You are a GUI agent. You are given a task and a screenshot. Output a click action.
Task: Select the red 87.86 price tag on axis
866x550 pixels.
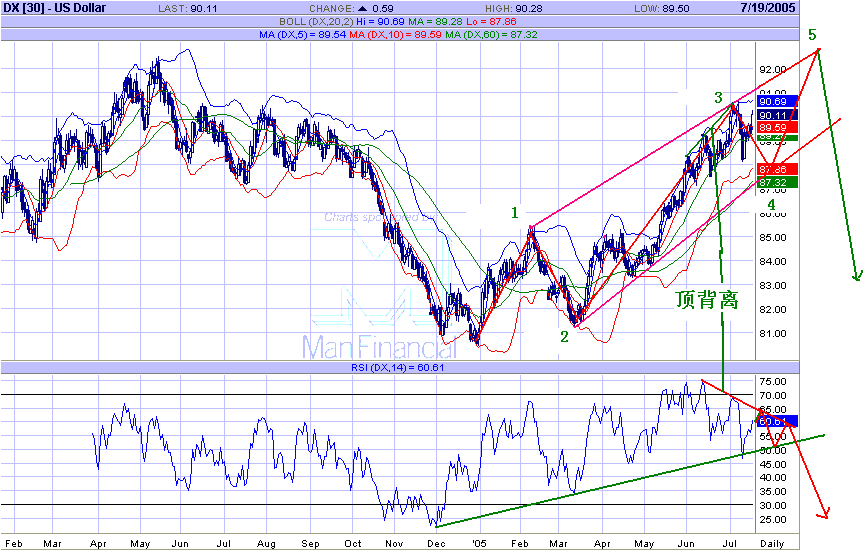[777, 170]
